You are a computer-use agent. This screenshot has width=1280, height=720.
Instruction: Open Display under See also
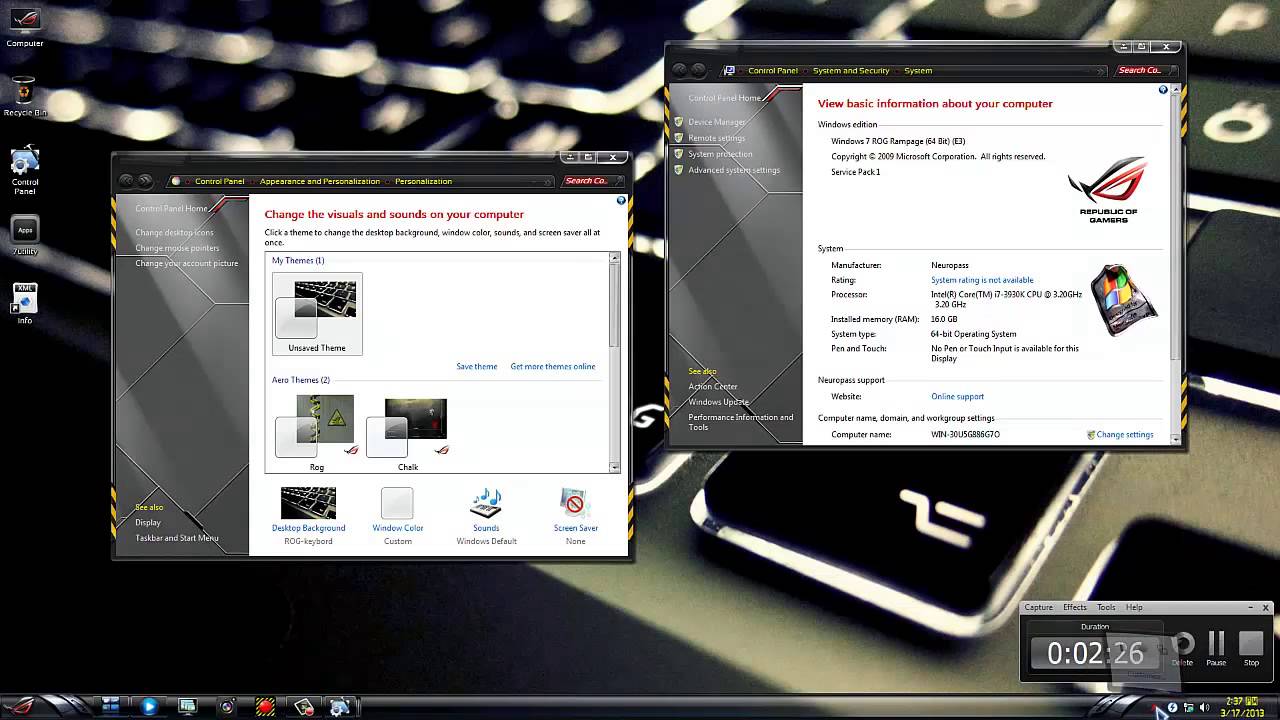(148, 522)
